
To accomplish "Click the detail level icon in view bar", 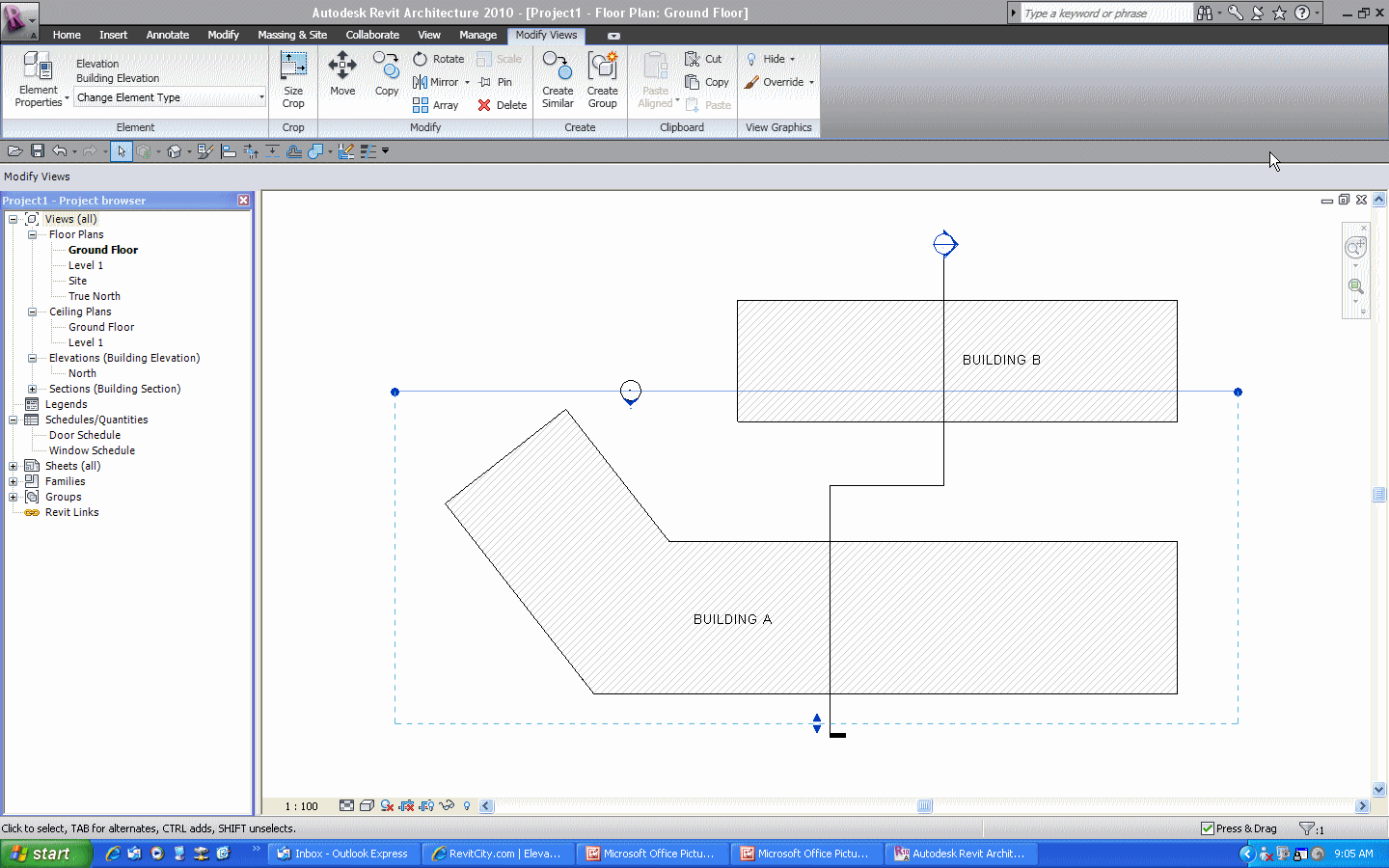I will [346, 806].
